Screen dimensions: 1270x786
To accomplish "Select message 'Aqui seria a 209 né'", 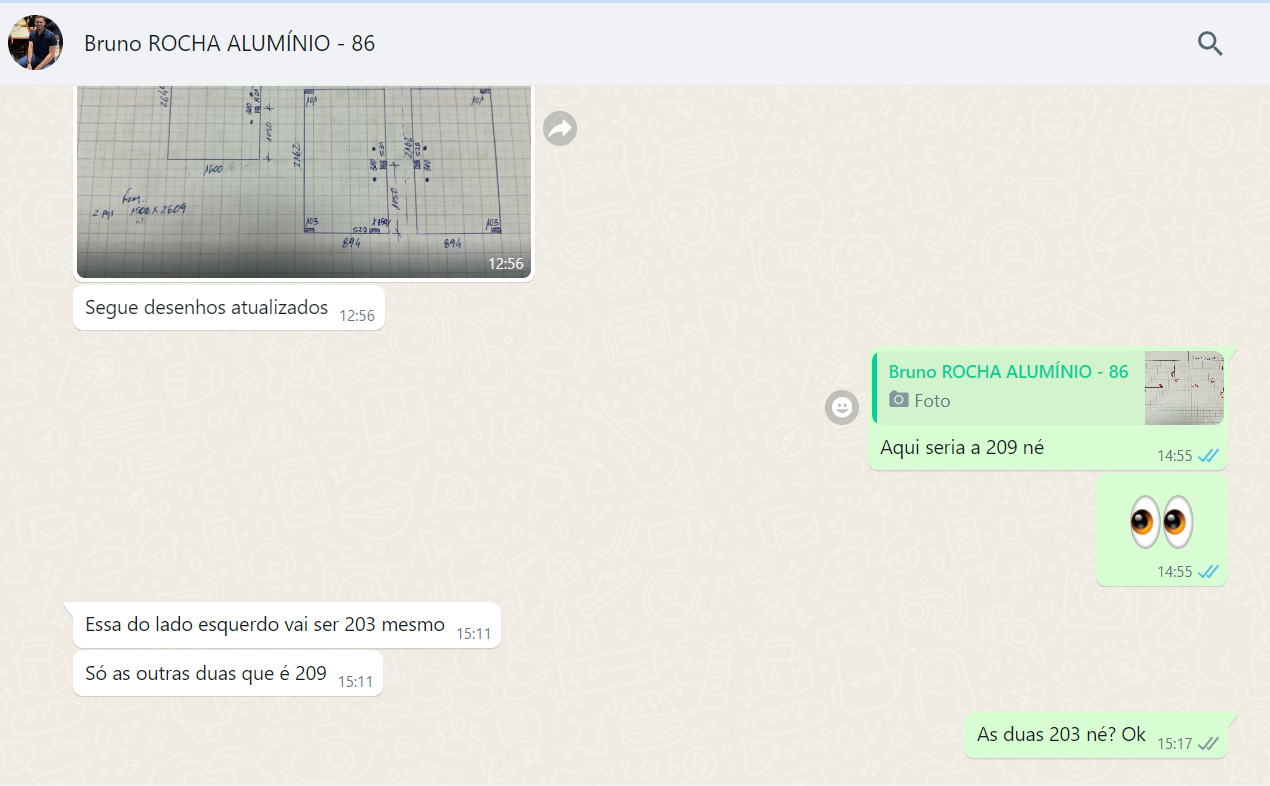I will click(x=962, y=448).
